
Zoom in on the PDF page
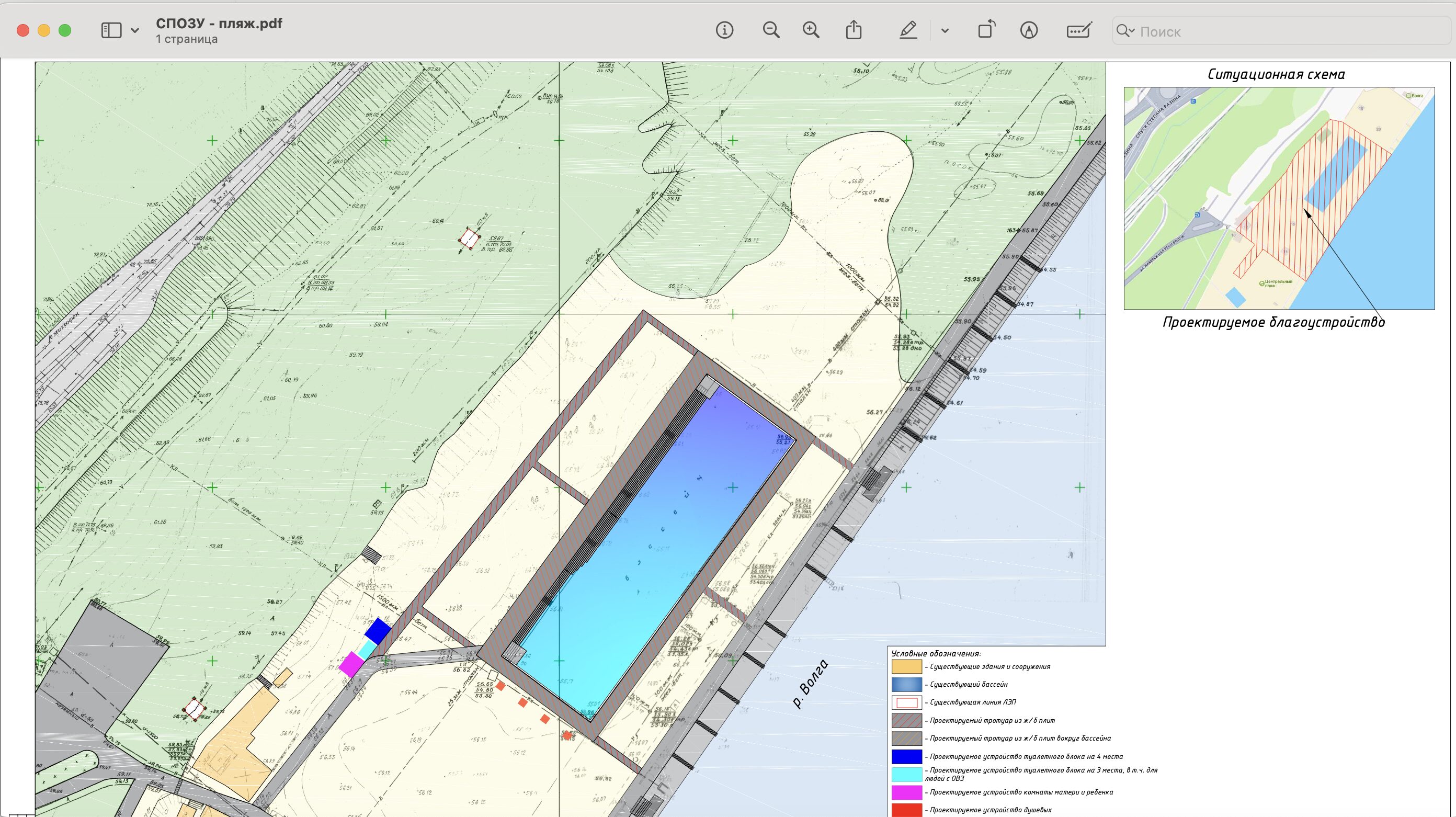pyautogui.click(x=811, y=30)
